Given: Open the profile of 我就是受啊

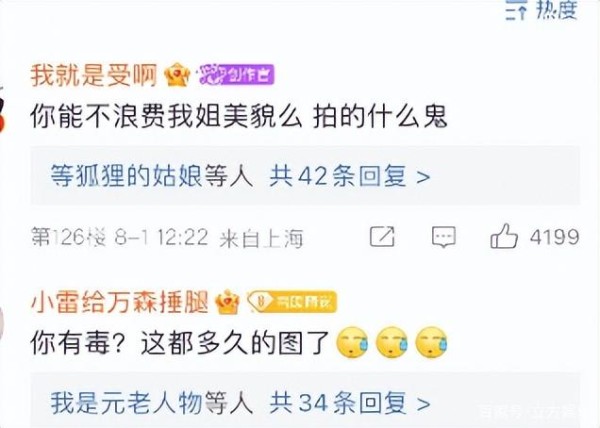Looking at the screenshot, I should click(x=94, y=75).
